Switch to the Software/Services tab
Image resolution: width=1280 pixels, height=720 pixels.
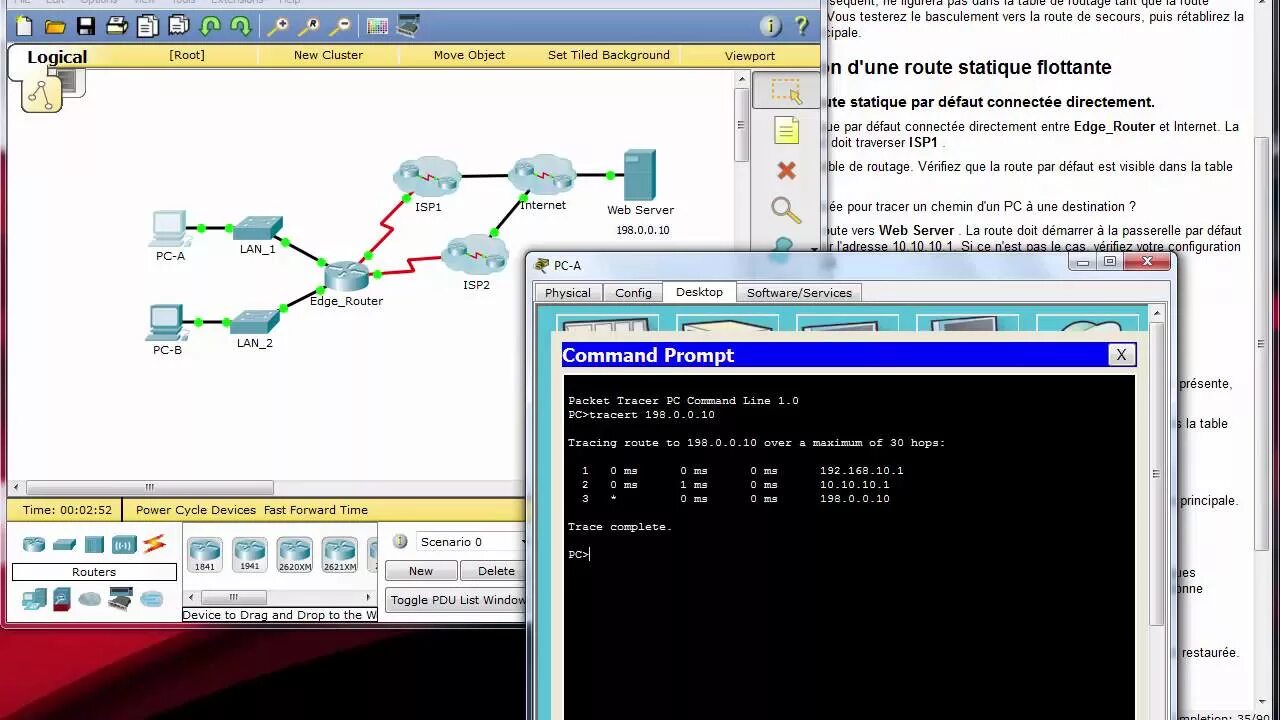799,293
